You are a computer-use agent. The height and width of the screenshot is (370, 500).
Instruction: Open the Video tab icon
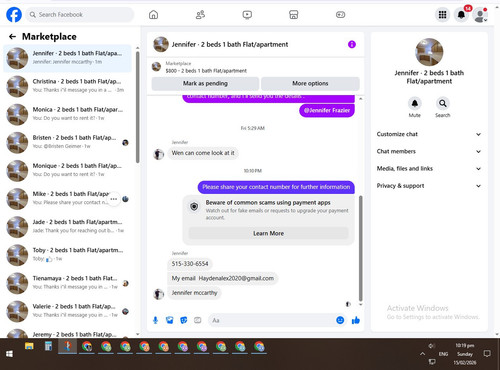(x=247, y=15)
